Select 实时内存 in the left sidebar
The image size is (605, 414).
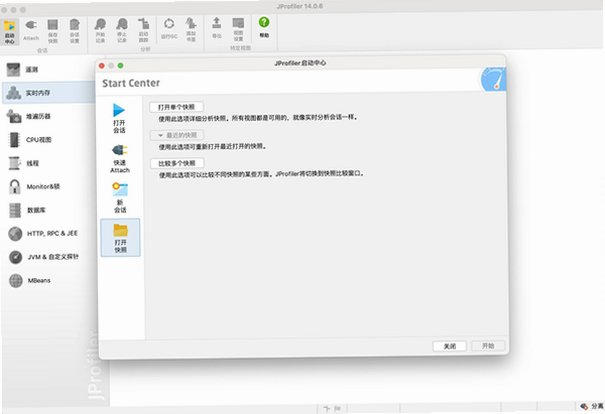pos(48,93)
